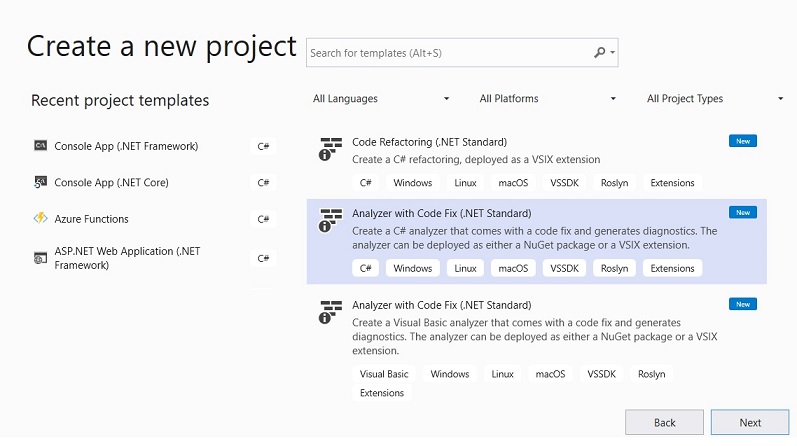Click the search magnifier icon
The width and height of the screenshot is (797, 446).
(600, 52)
